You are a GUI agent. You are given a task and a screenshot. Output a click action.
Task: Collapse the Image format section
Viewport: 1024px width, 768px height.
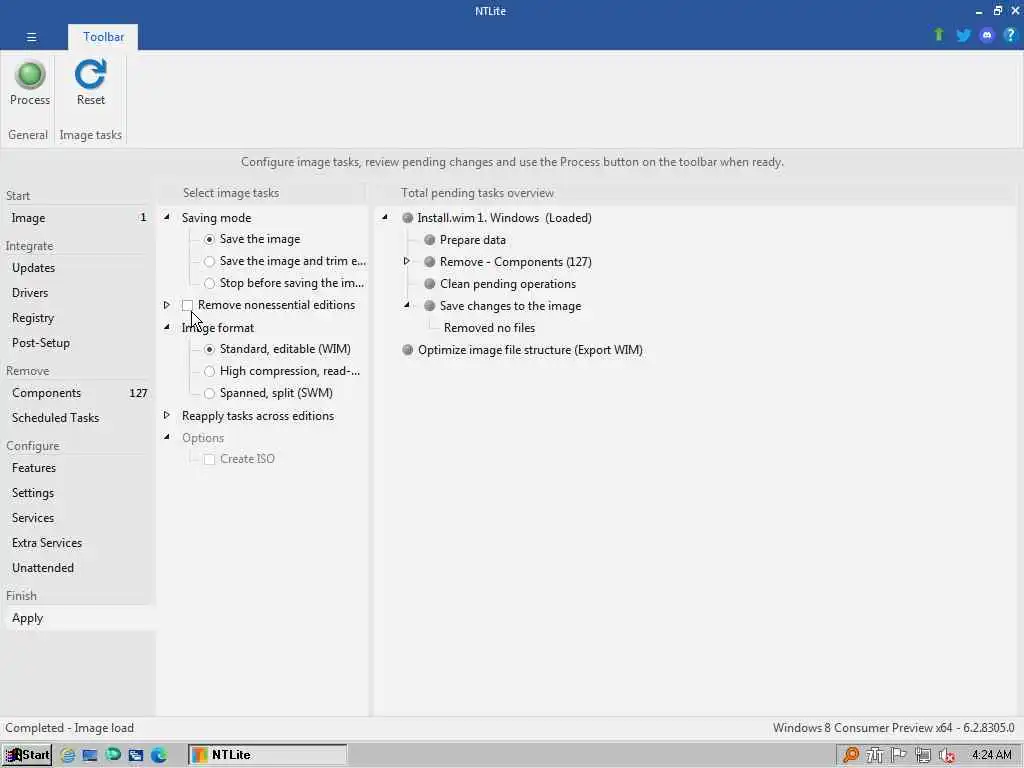[x=167, y=327]
